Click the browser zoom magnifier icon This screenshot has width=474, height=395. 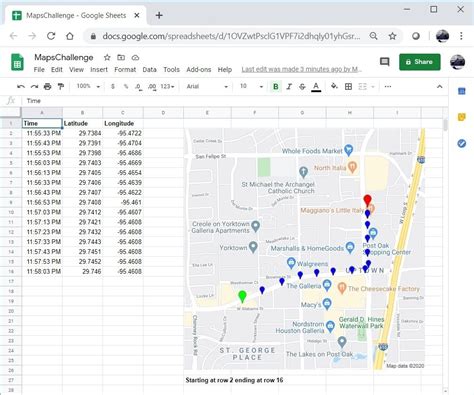pyautogui.click(x=374, y=36)
